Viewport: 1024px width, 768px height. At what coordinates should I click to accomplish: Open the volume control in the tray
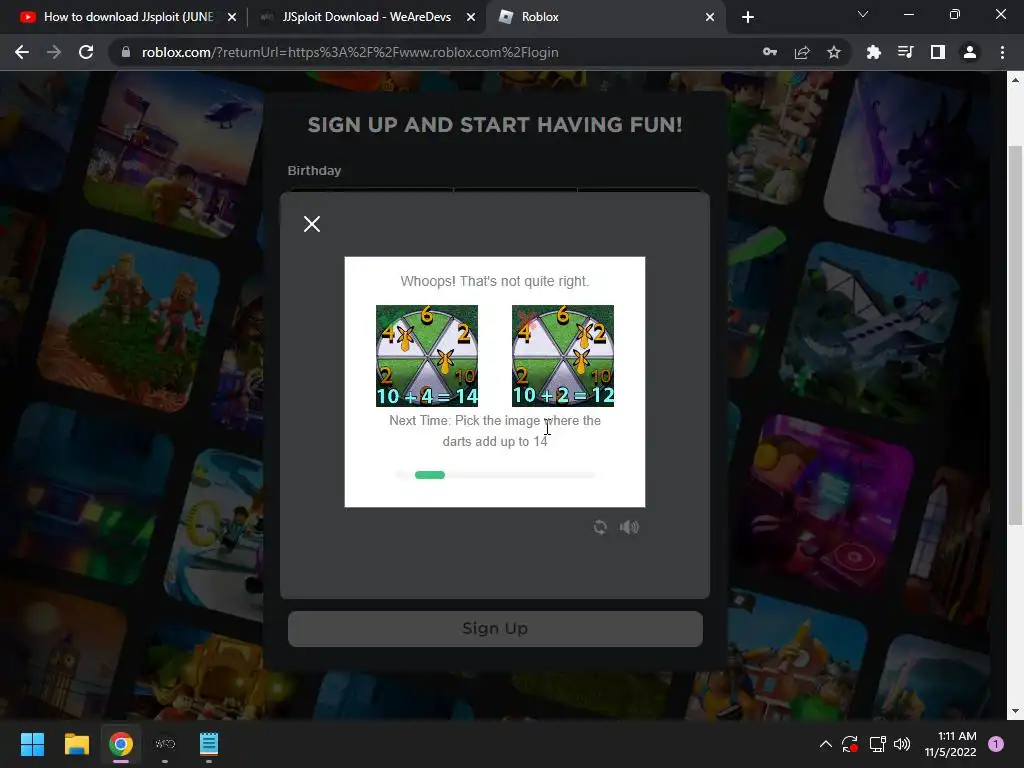coord(902,744)
